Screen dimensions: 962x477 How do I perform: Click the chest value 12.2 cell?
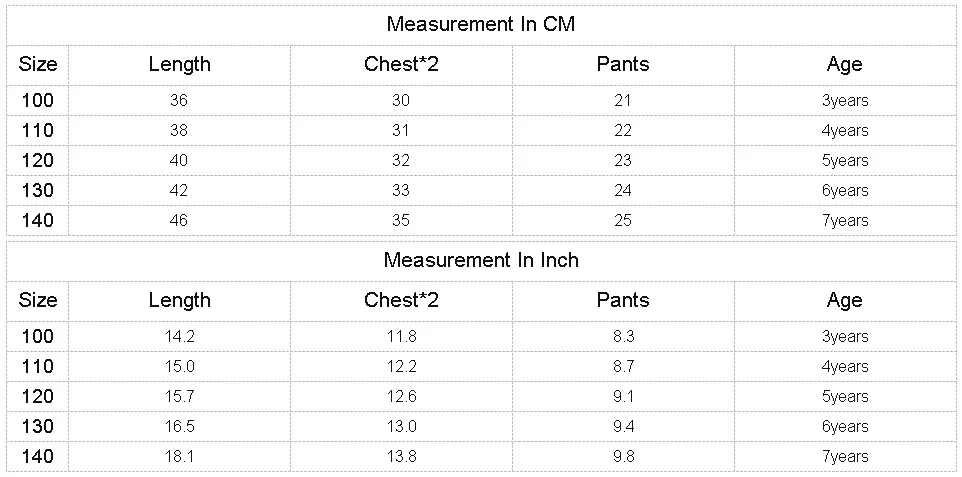click(x=401, y=366)
